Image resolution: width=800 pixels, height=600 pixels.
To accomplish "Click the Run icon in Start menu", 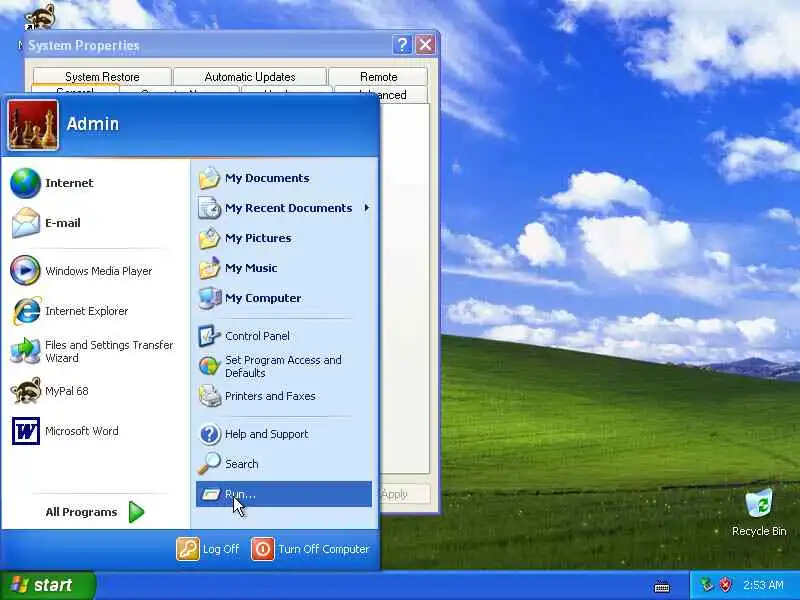I will pos(210,494).
